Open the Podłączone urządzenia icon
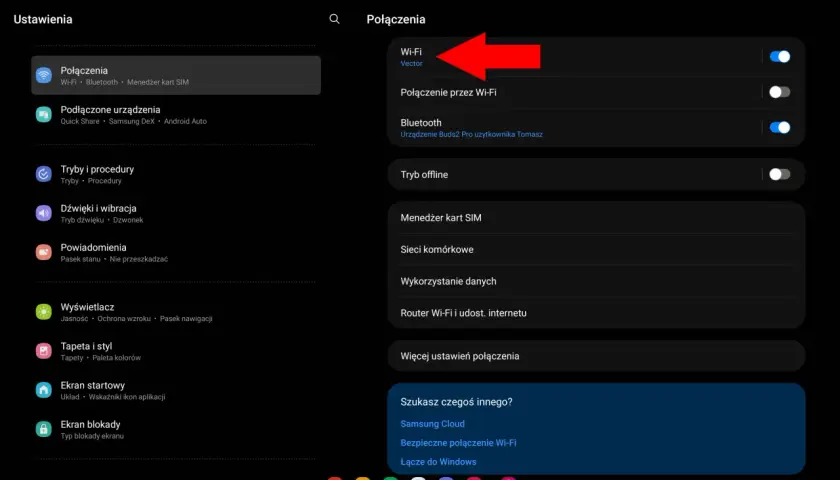Screen dimensions: 840x480 pyautogui.click(x=44, y=114)
